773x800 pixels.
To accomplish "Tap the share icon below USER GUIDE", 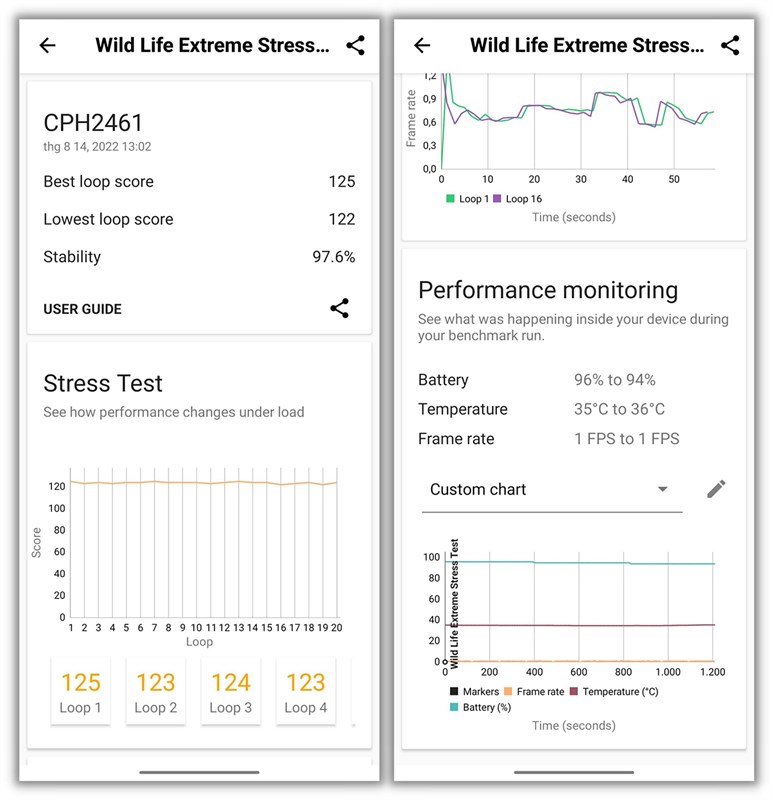I will (x=341, y=309).
